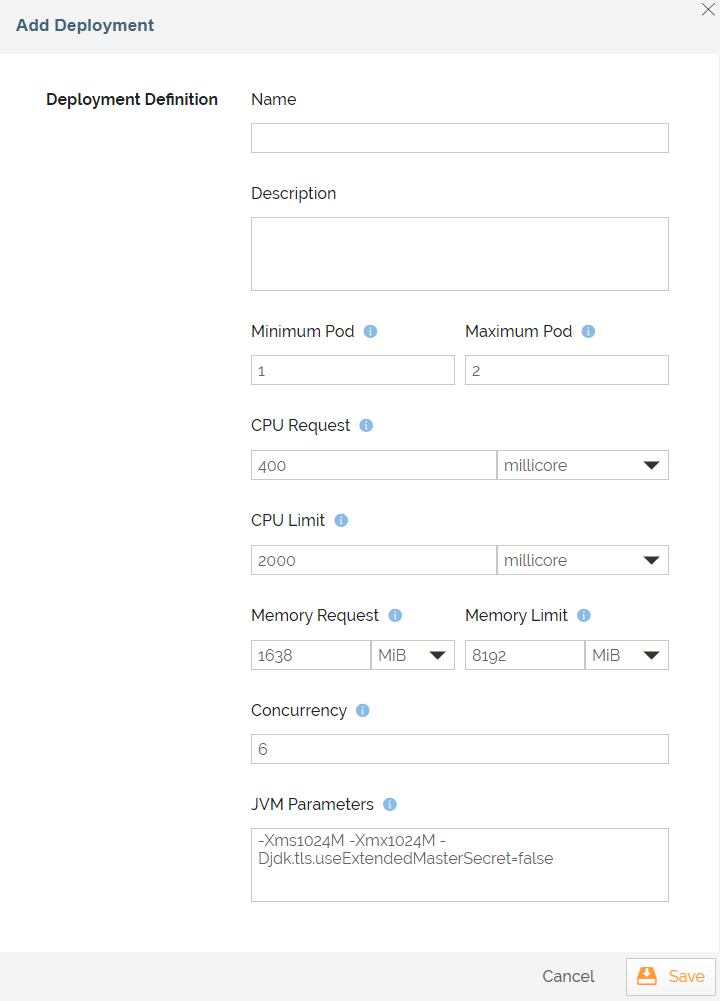The width and height of the screenshot is (720, 1001).
Task: Edit the JVM Parameters text area
Action: [x=459, y=864]
